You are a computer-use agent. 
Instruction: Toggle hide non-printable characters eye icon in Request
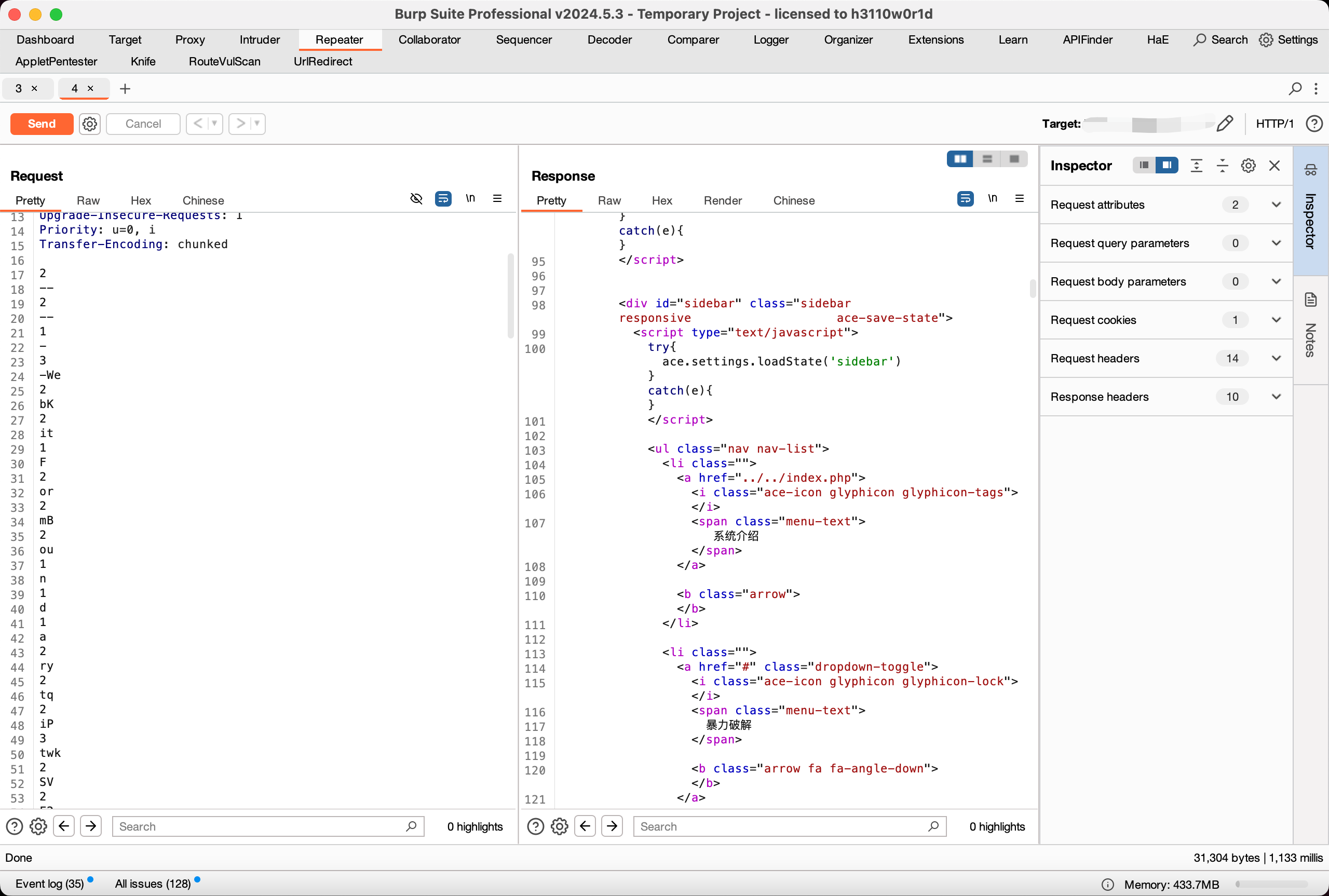416,198
